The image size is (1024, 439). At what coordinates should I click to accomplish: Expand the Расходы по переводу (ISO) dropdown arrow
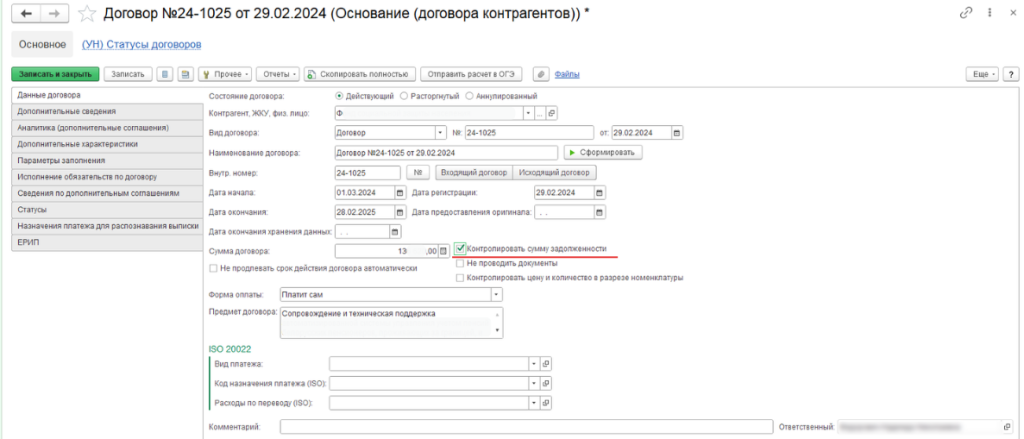click(x=536, y=403)
